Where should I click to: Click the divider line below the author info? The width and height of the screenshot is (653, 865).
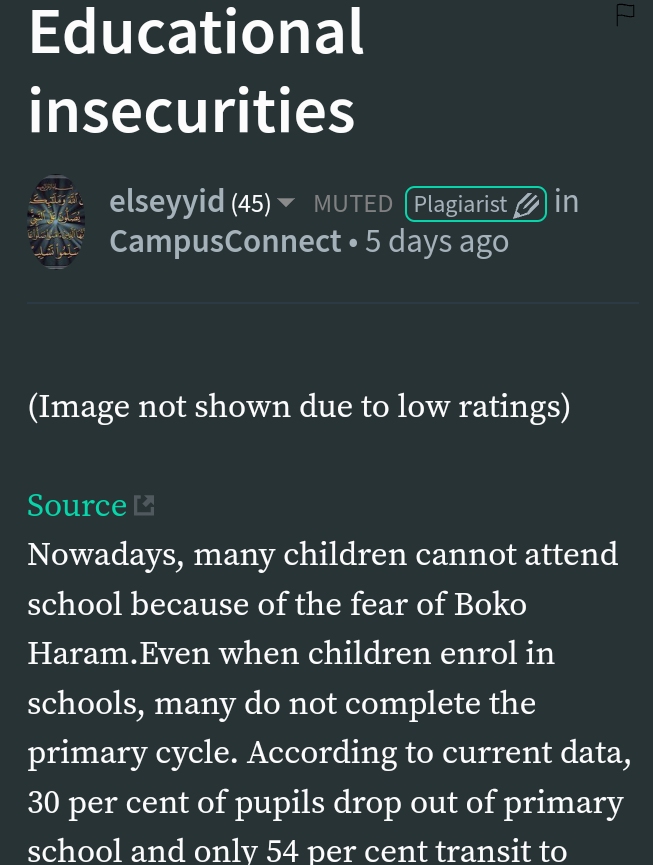pos(333,303)
